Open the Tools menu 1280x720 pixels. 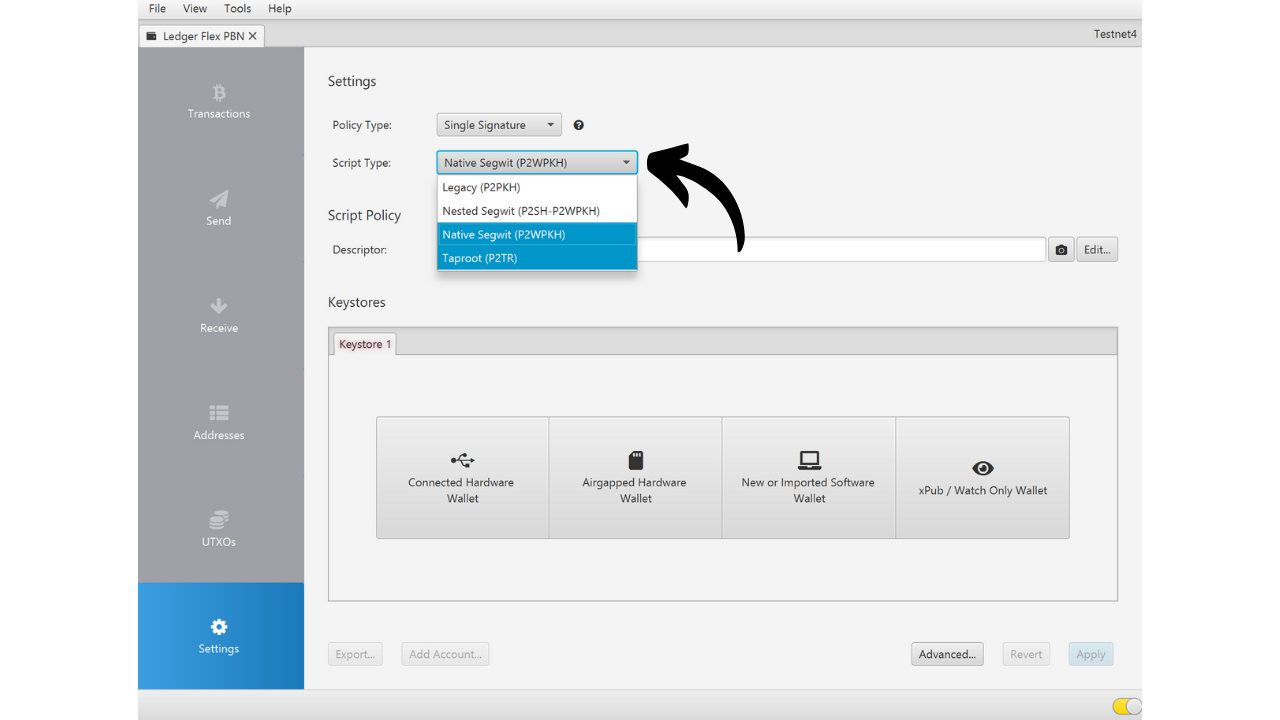point(238,9)
